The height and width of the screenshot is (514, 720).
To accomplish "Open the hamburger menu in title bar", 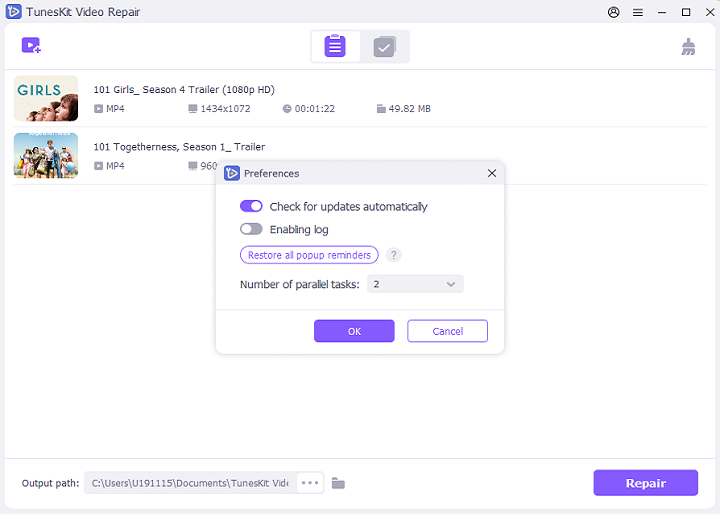I will pyautogui.click(x=638, y=12).
